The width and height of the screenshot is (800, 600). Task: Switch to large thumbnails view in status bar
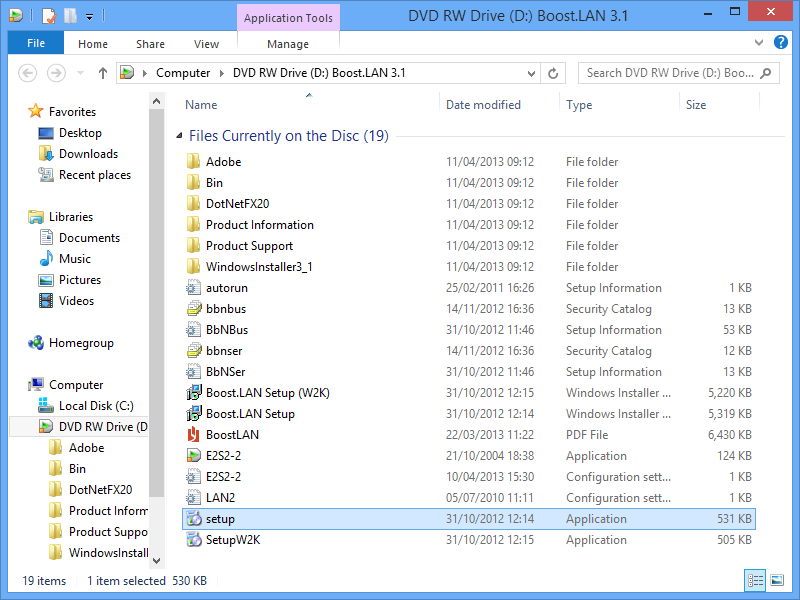(777, 580)
